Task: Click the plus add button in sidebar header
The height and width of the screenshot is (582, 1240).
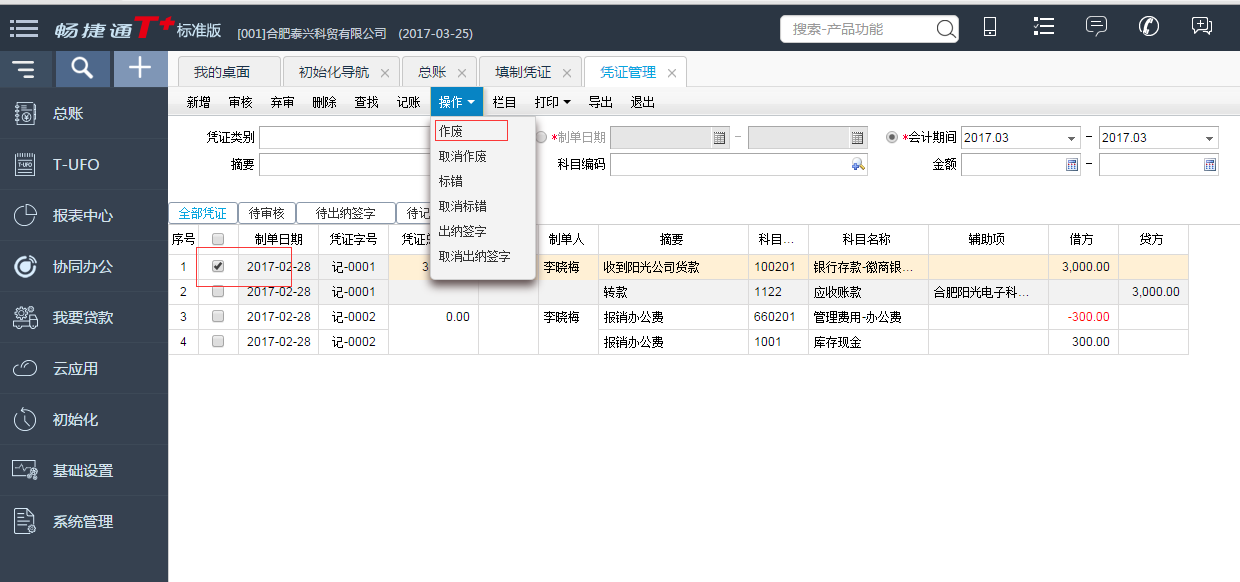Action: [x=140, y=68]
